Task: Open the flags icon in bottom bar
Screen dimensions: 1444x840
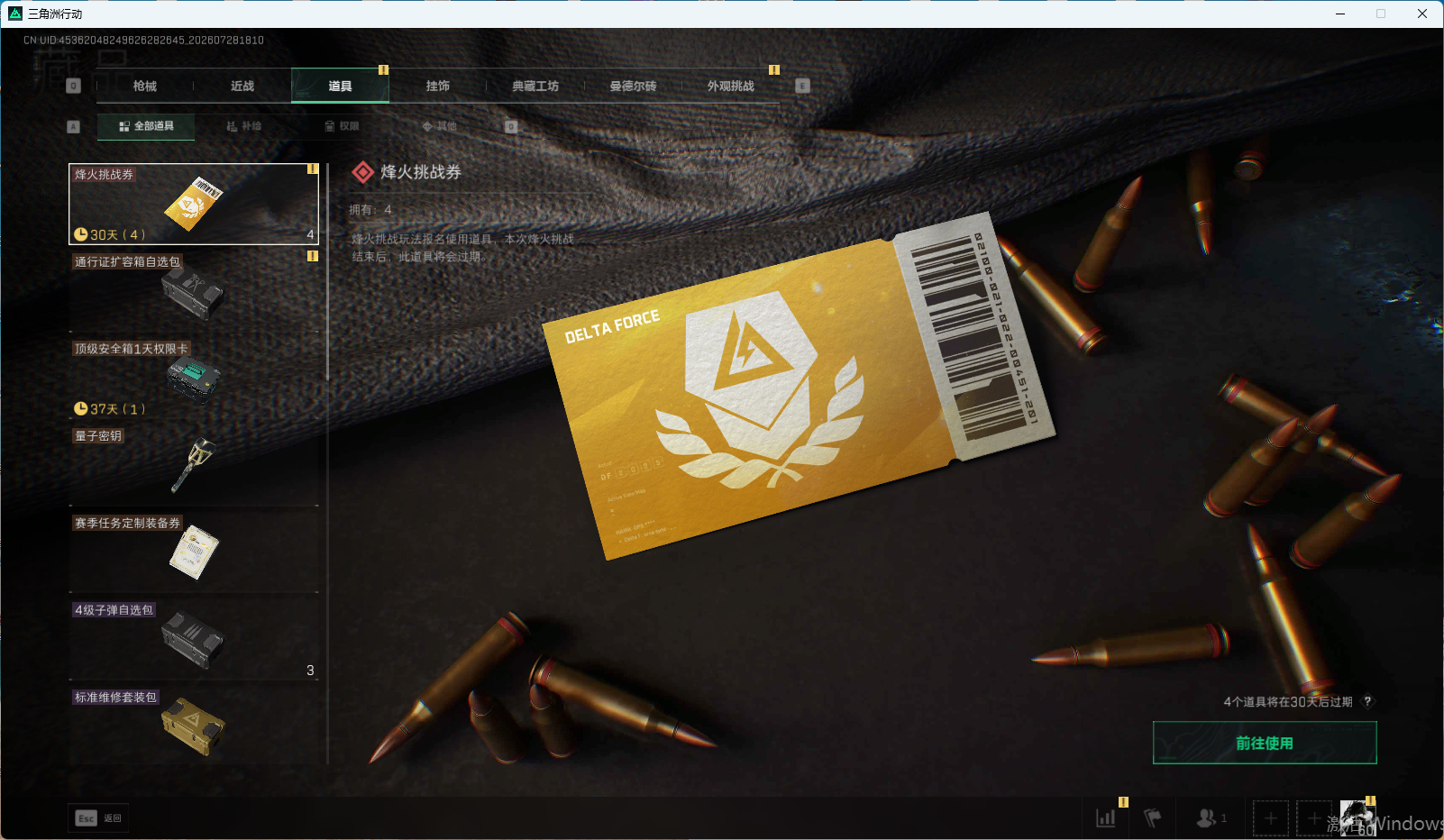Action: click(x=1152, y=817)
